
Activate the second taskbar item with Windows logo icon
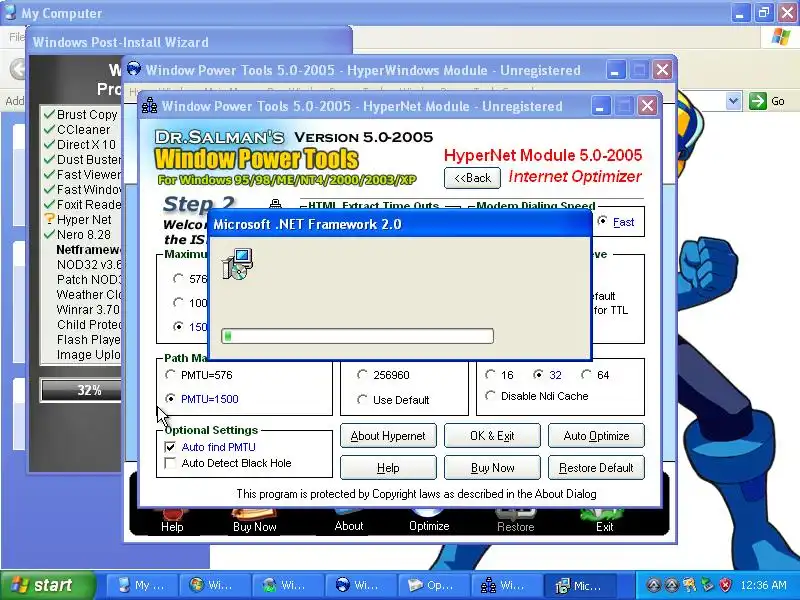click(x=214, y=585)
